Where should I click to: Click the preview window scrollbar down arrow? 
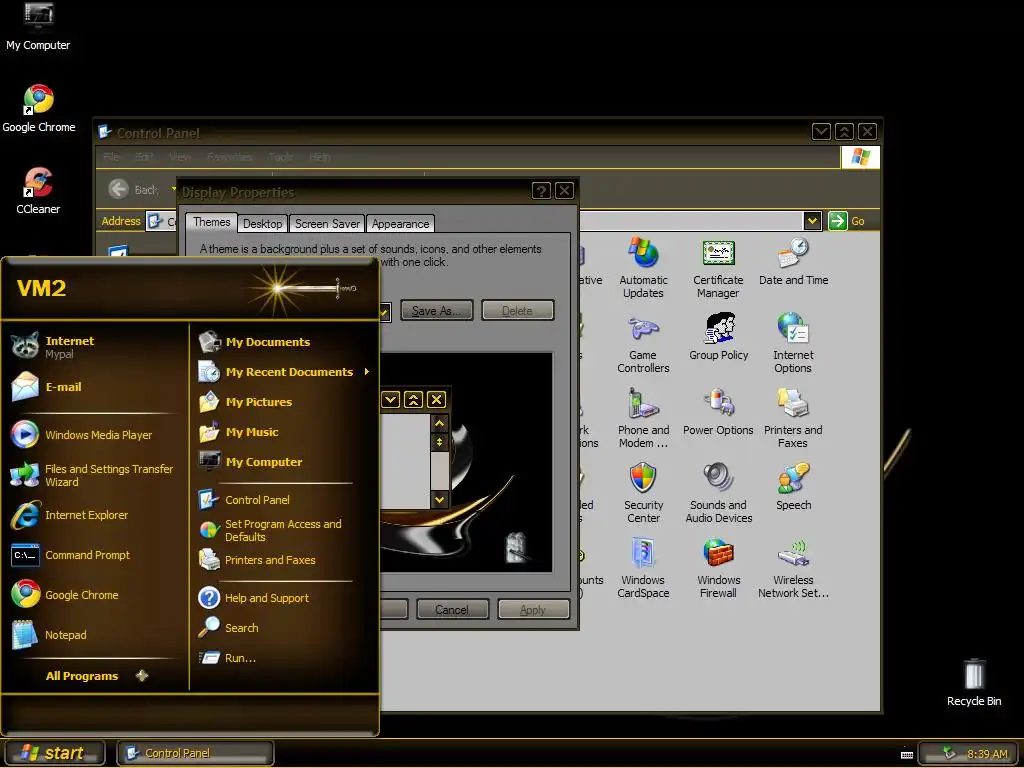click(440, 500)
